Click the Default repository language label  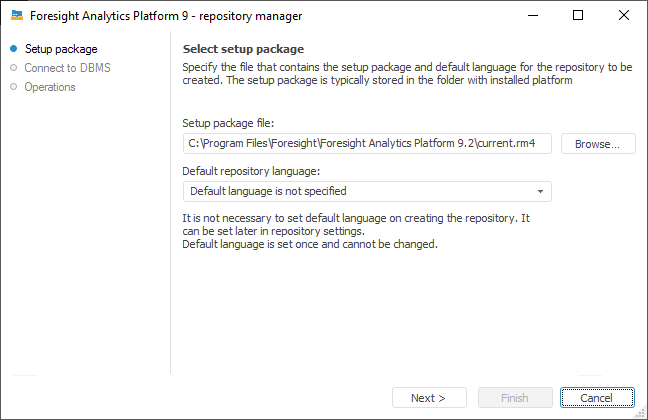point(252,170)
